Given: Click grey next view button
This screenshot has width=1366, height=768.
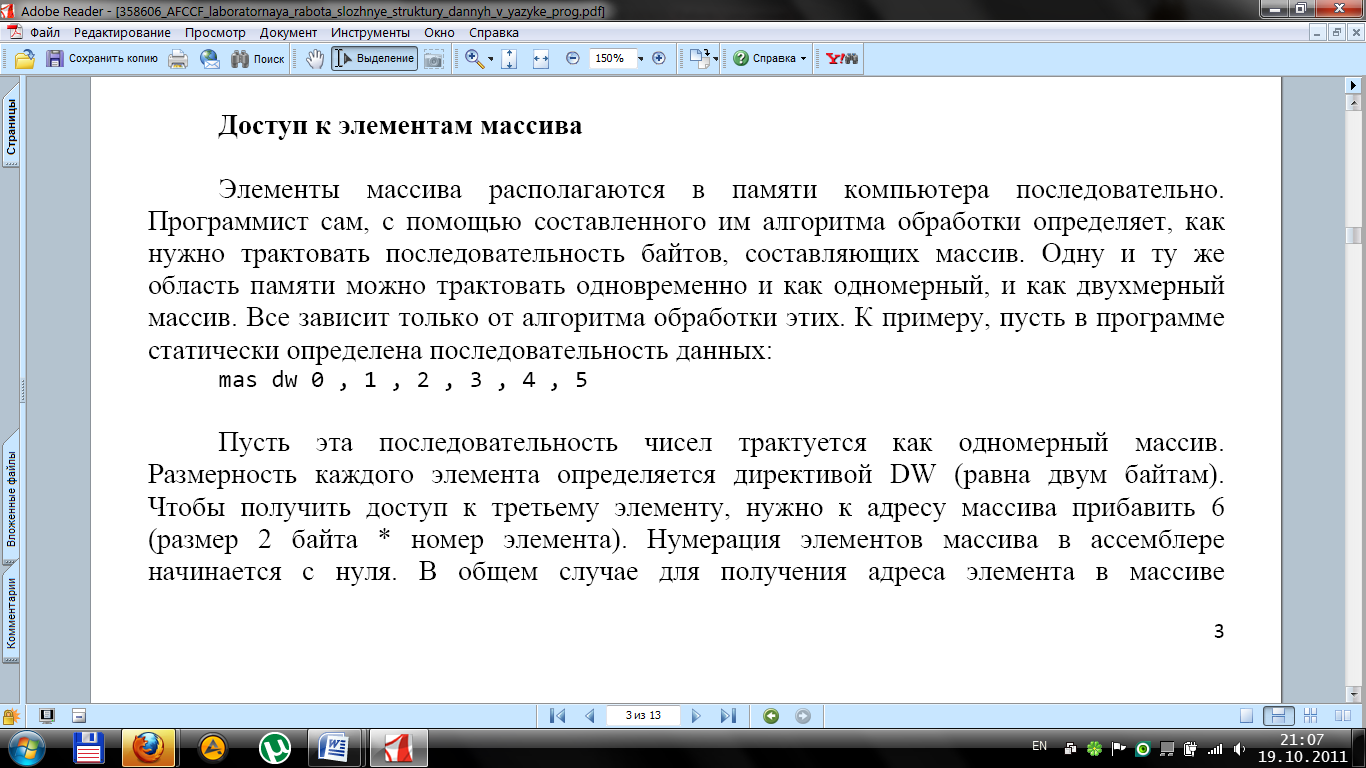Looking at the screenshot, I should [x=802, y=716].
